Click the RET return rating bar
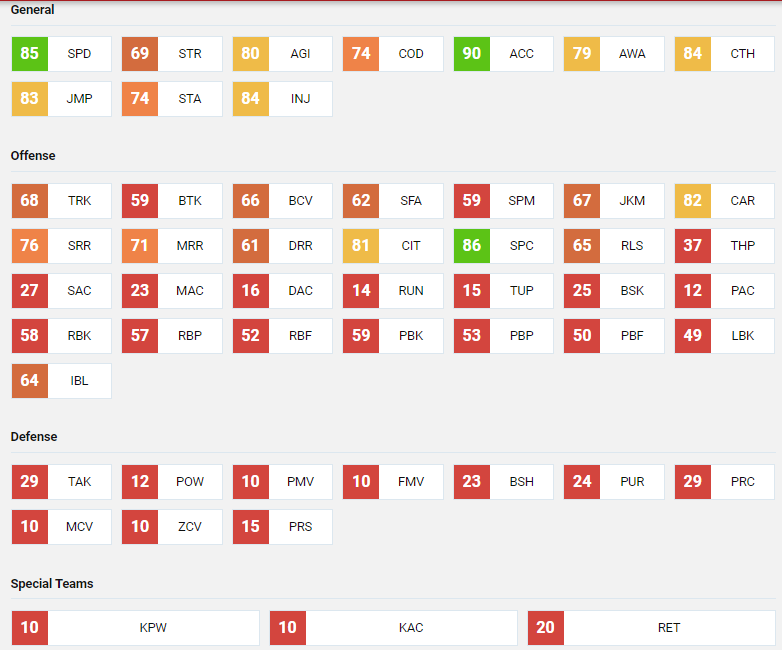This screenshot has width=782, height=650. pos(651,628)
